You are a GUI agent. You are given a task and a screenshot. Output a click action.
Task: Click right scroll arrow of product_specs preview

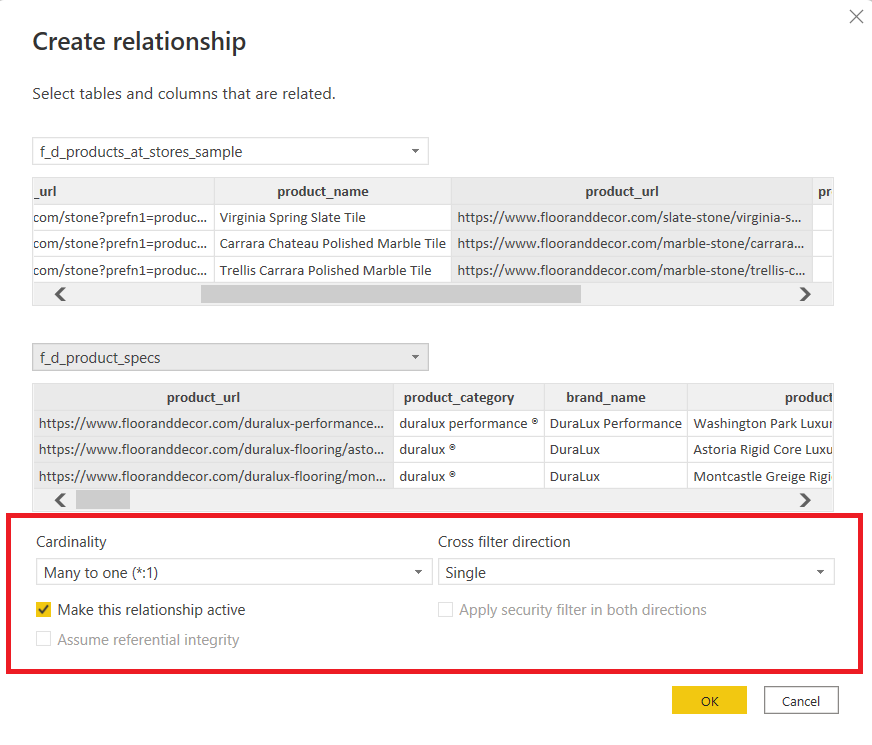[x=805, y=500]
